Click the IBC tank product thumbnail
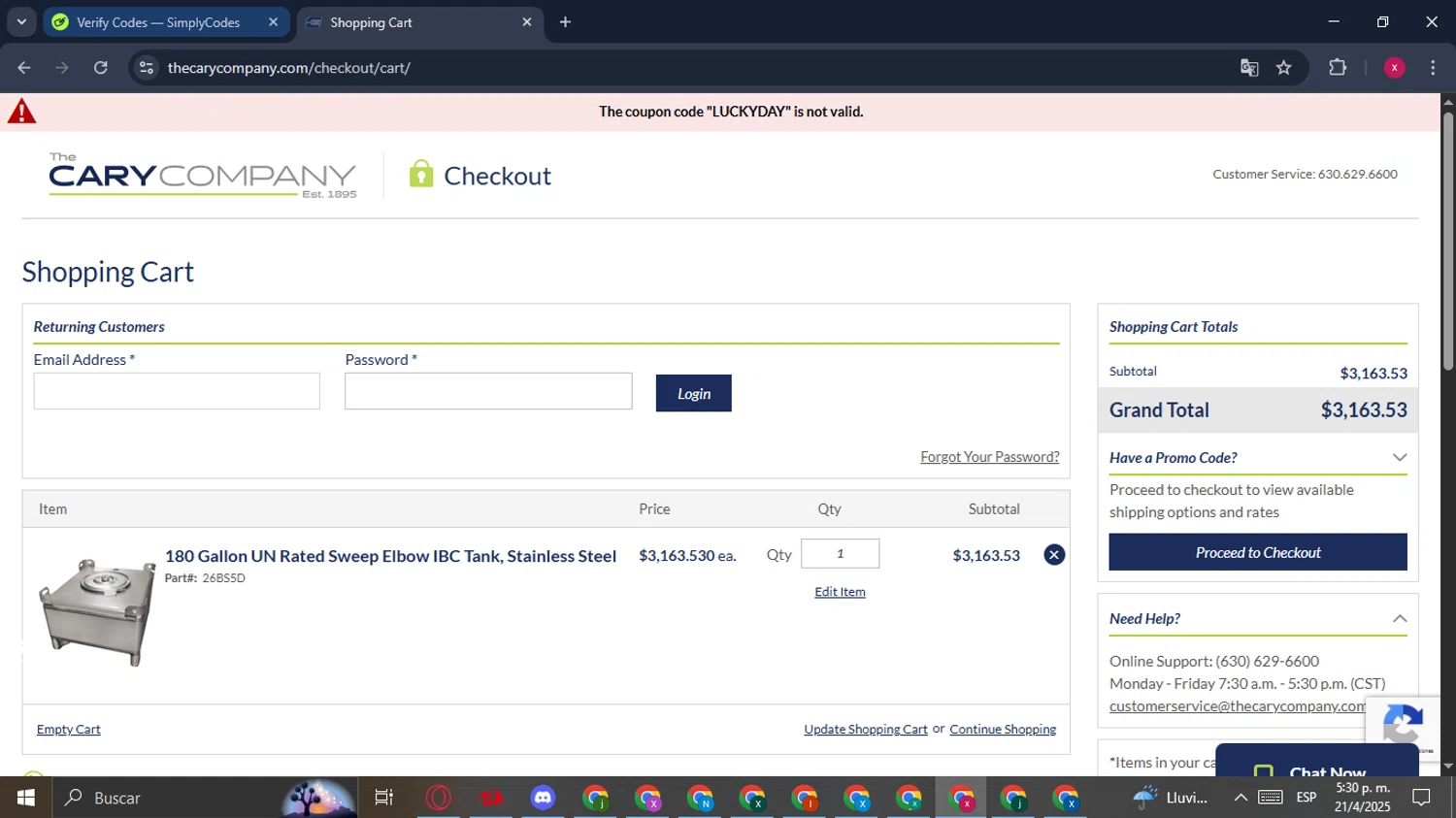Image resolution: width=1456 pixels, height=818 pixels. (x=96, y=612)
